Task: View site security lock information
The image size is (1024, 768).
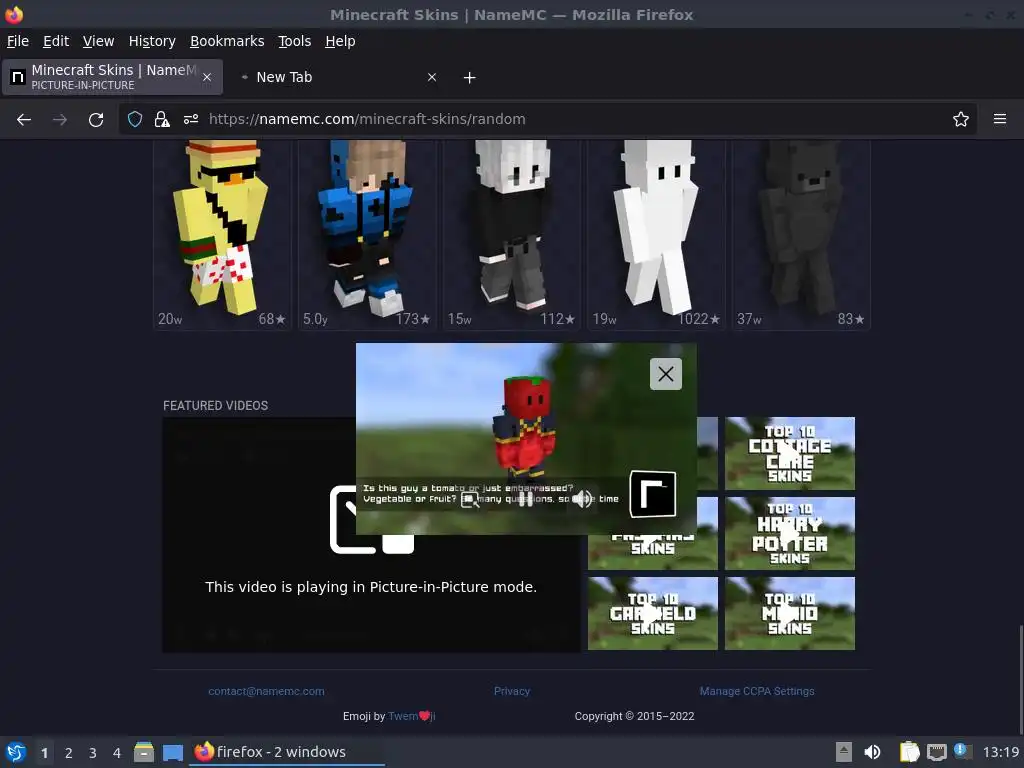Action: [x=162, y=119]
